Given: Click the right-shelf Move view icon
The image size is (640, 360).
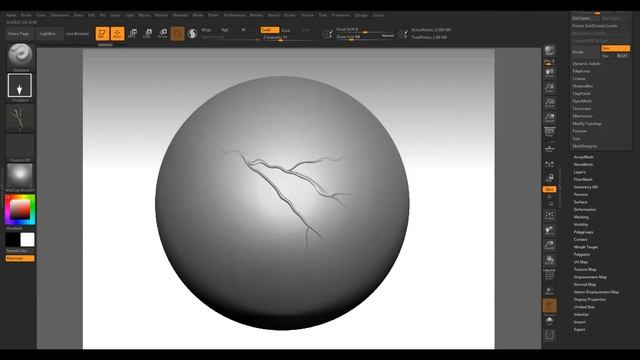Looking at the screenshot, I should 549,230.
